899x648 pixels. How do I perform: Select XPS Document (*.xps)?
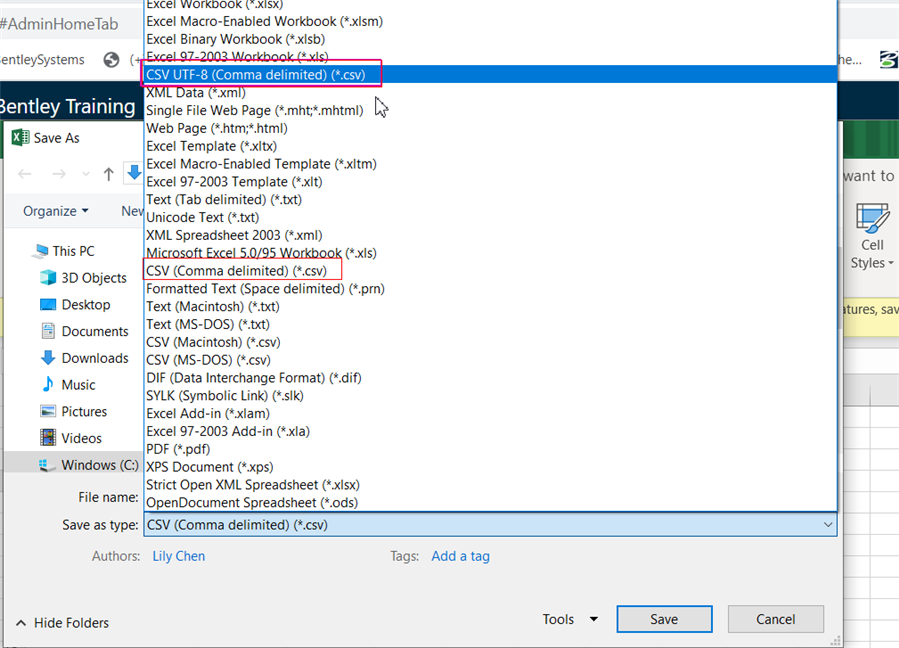490,466
